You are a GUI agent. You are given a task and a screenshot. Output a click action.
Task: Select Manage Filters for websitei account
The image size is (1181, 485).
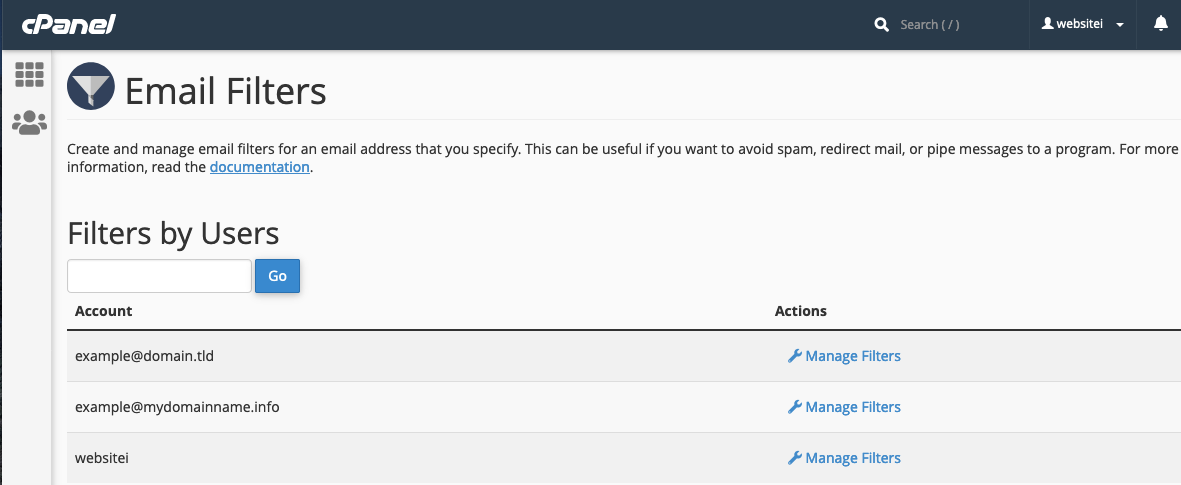pyautogui.click(x=852, y=458)
